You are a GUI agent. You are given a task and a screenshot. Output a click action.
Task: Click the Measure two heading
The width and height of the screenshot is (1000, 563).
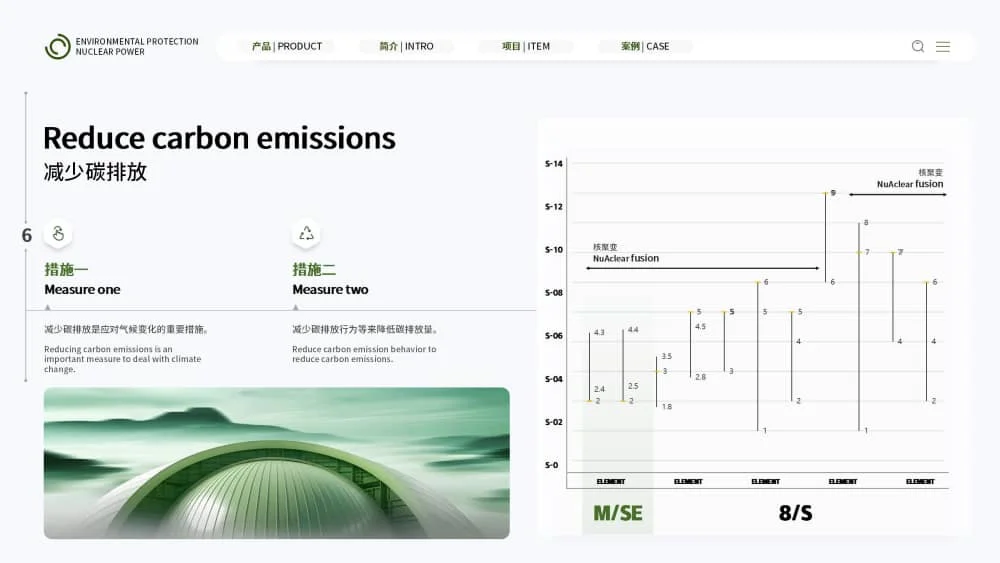330,290
